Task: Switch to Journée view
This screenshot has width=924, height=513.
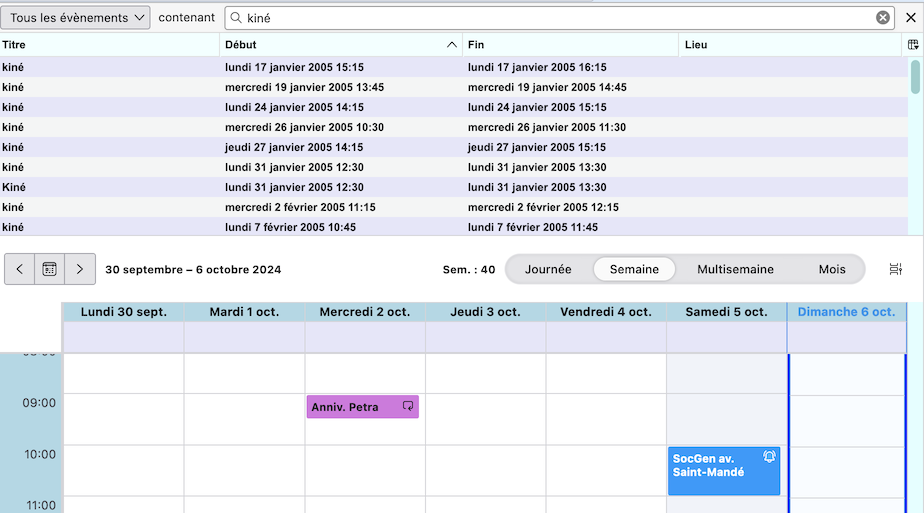Action: (548, 269)
